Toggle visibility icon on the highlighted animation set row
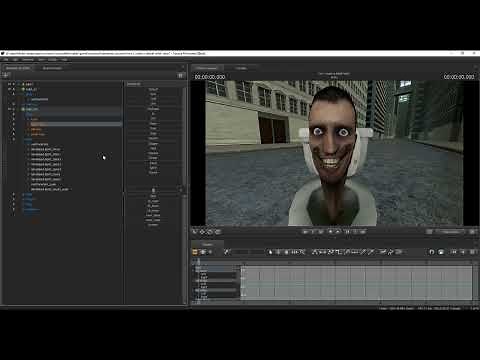480x360 pixels. point(9,109)
